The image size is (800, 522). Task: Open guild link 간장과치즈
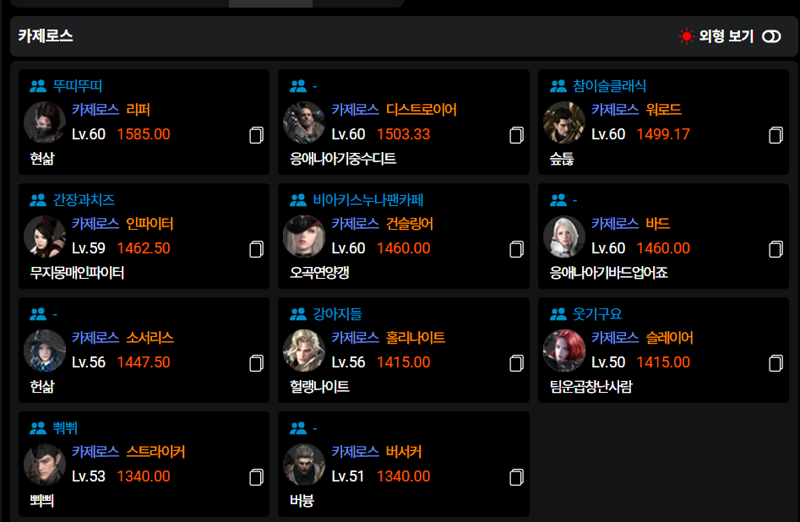coord(84,200)
